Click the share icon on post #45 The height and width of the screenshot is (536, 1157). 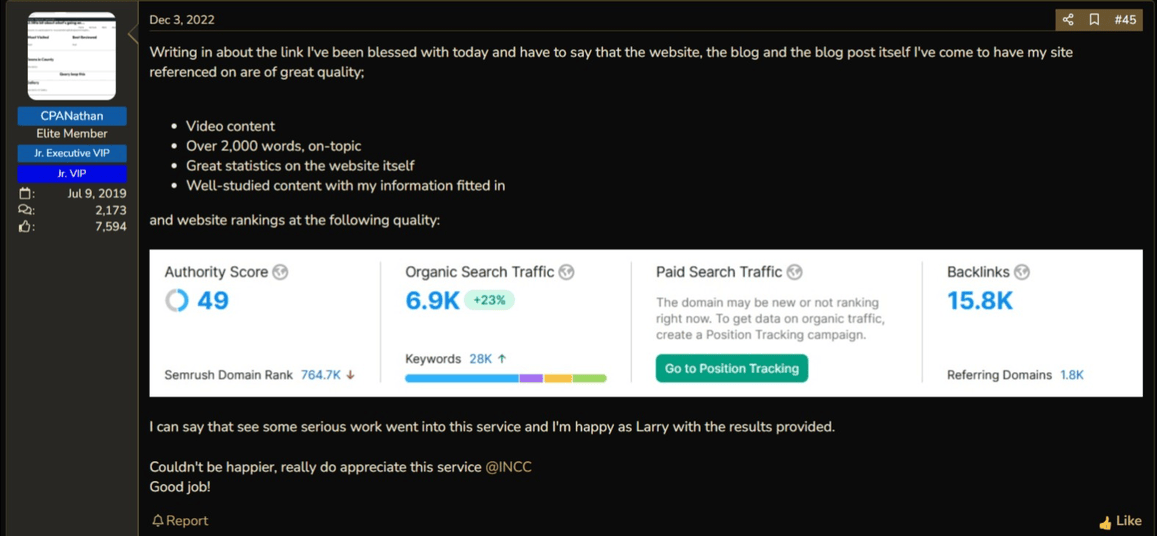coord(1068,20)
